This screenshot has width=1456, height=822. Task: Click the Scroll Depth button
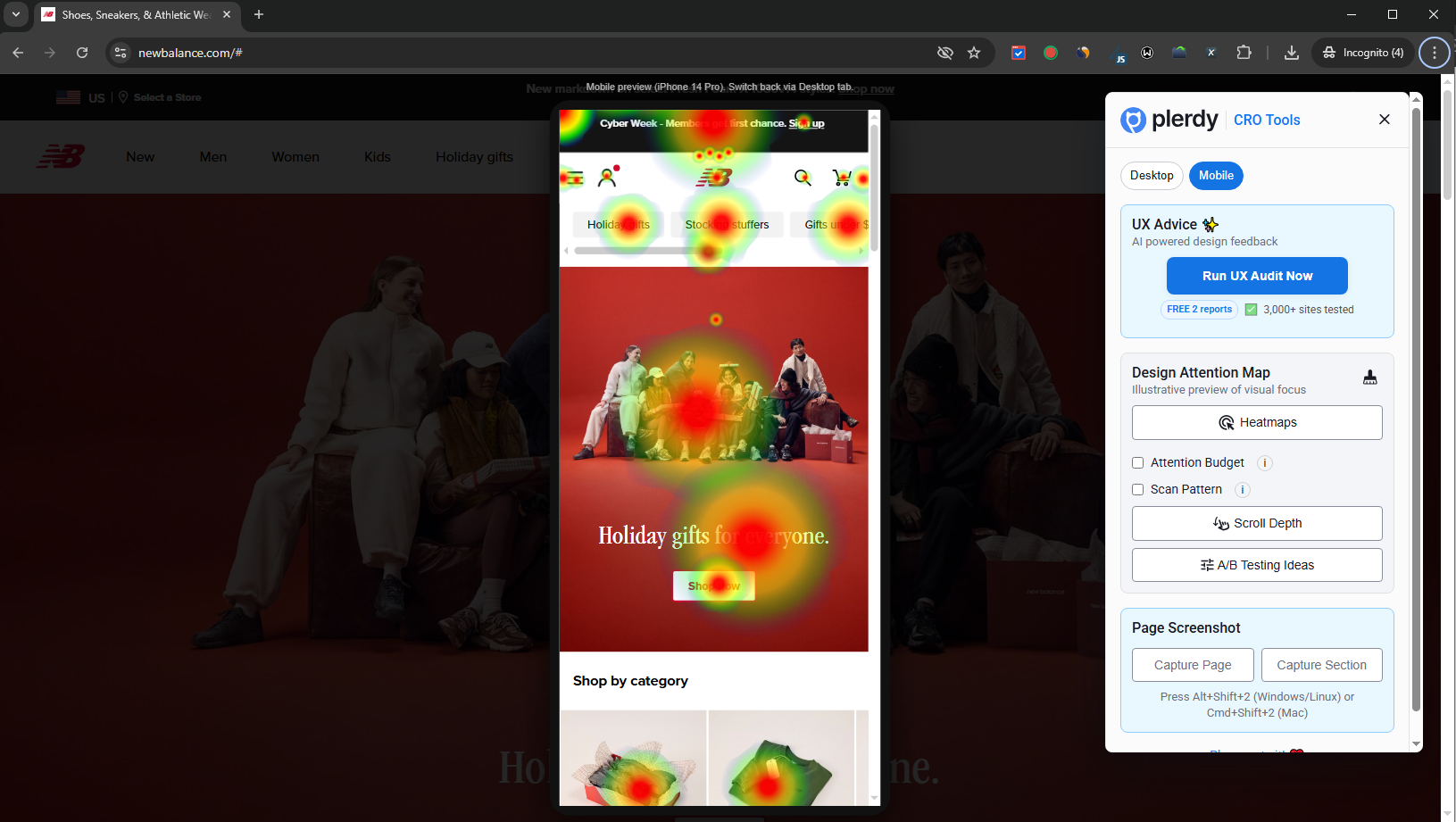tap(1257, 524)
